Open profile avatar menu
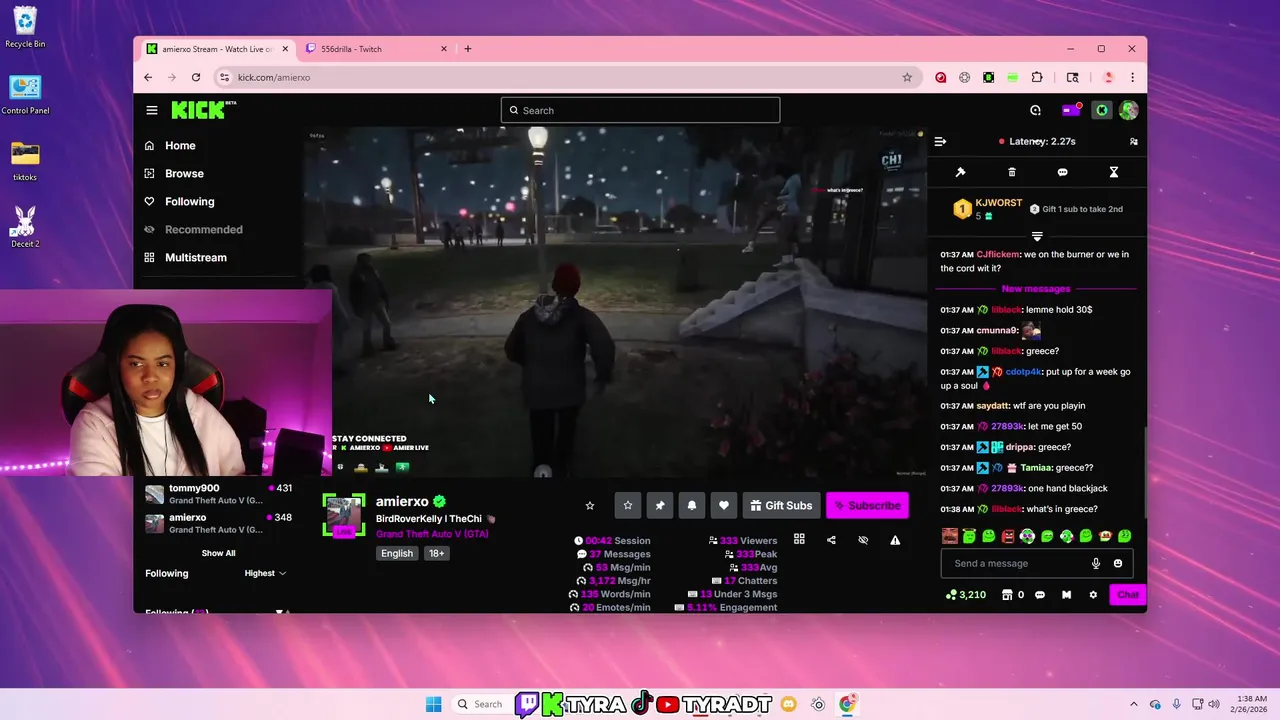 coord(1128,110)
